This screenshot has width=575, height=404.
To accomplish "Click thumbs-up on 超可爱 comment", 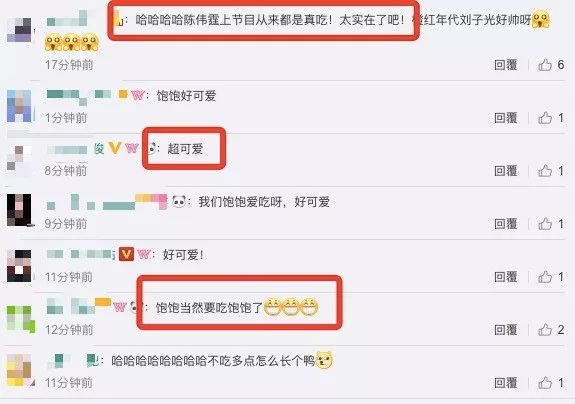I will coord(545,170).
